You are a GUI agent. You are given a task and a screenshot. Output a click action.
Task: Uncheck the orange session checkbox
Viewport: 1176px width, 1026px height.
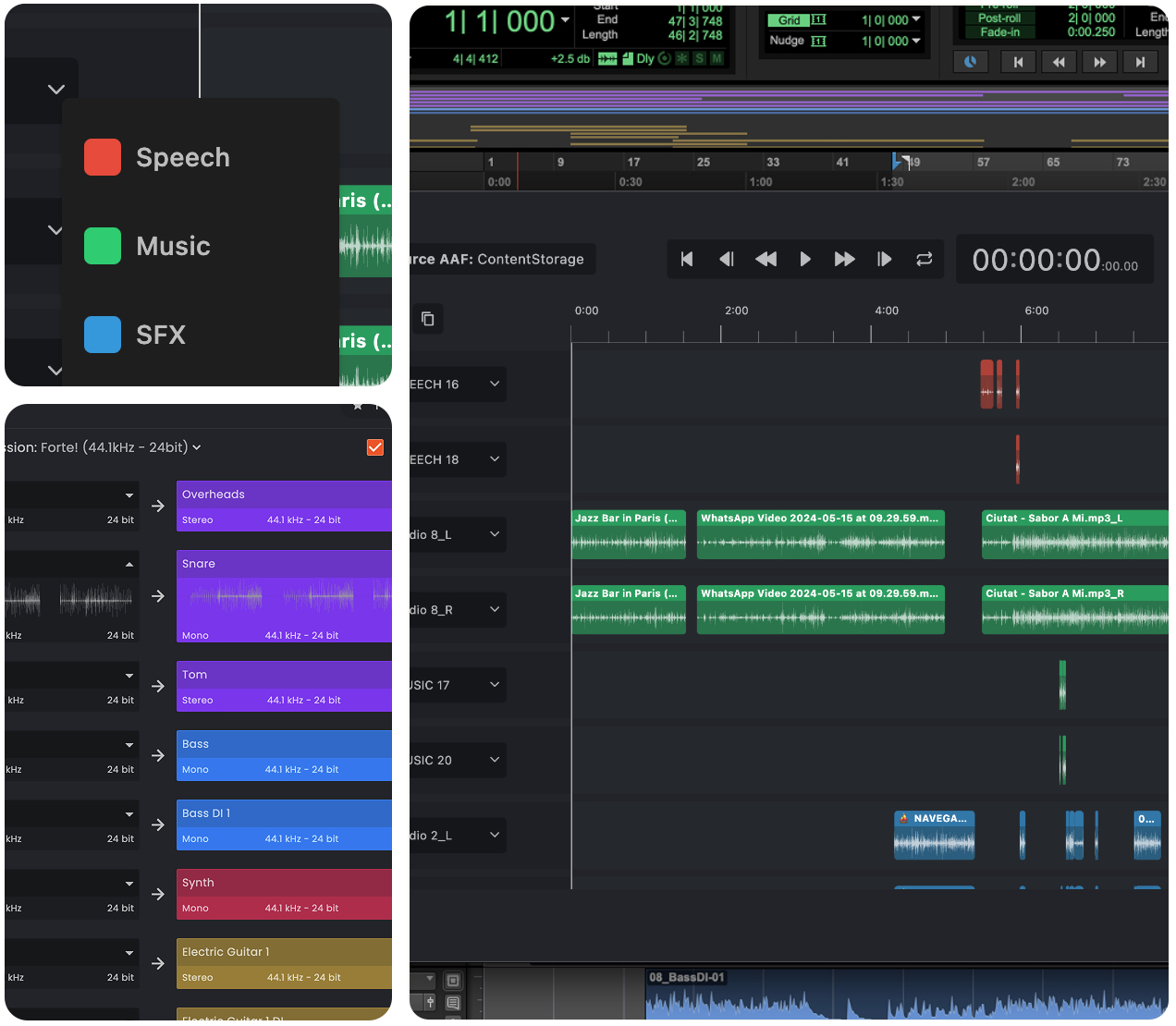click(x=375, y=447)
